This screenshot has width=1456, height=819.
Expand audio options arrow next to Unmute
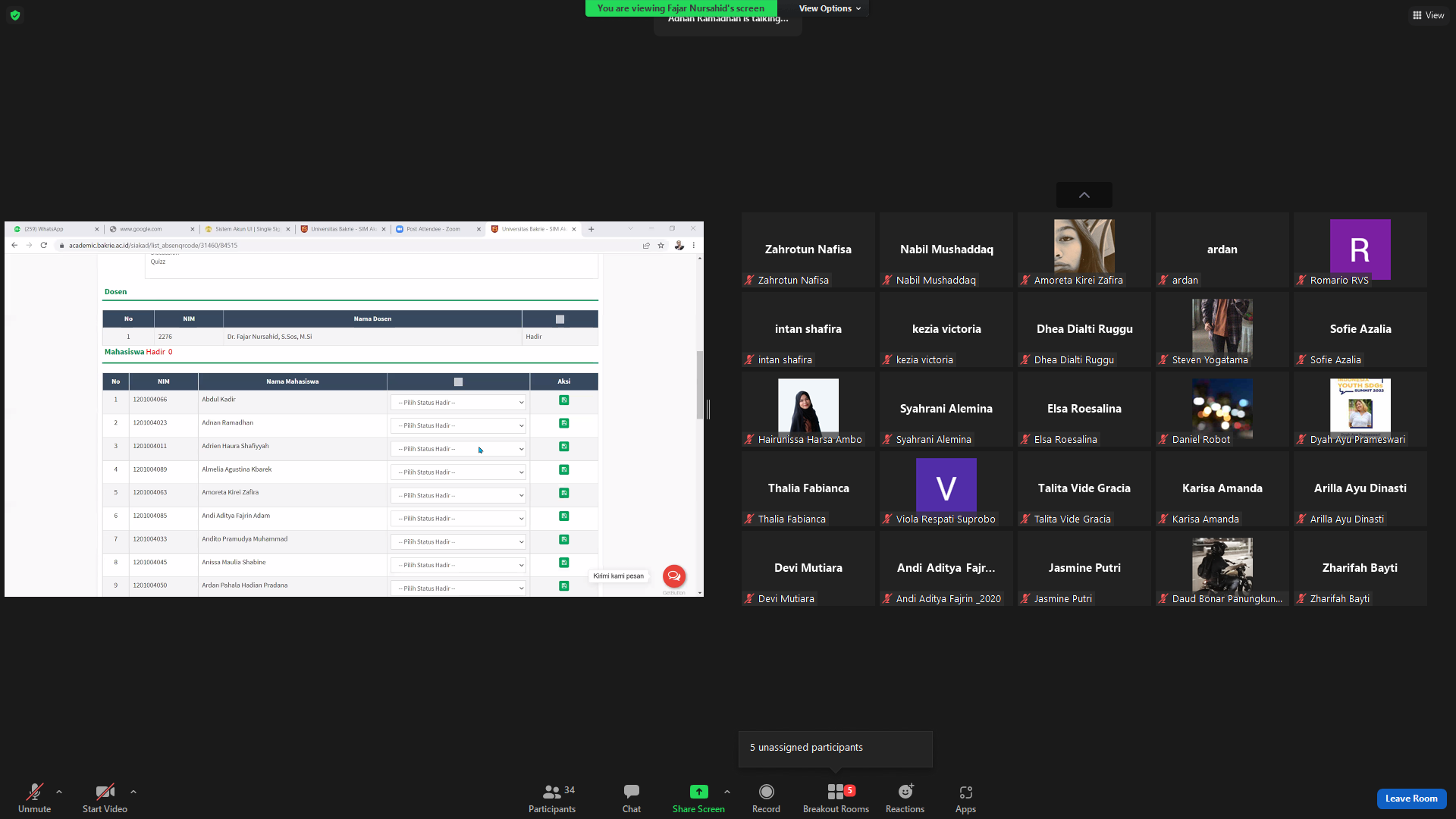(x=59, y=792)
